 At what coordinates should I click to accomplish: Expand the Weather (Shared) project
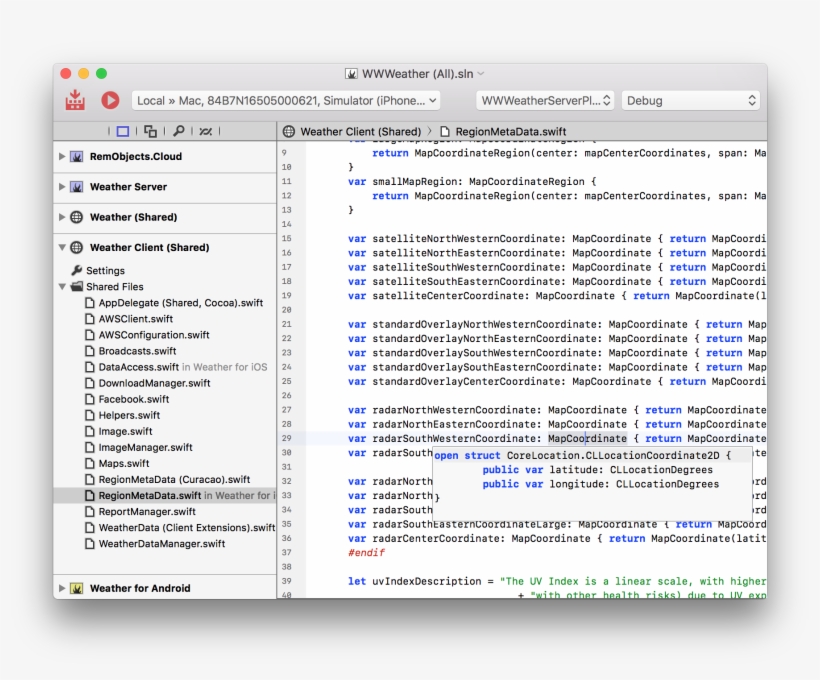tap(62, 217)
